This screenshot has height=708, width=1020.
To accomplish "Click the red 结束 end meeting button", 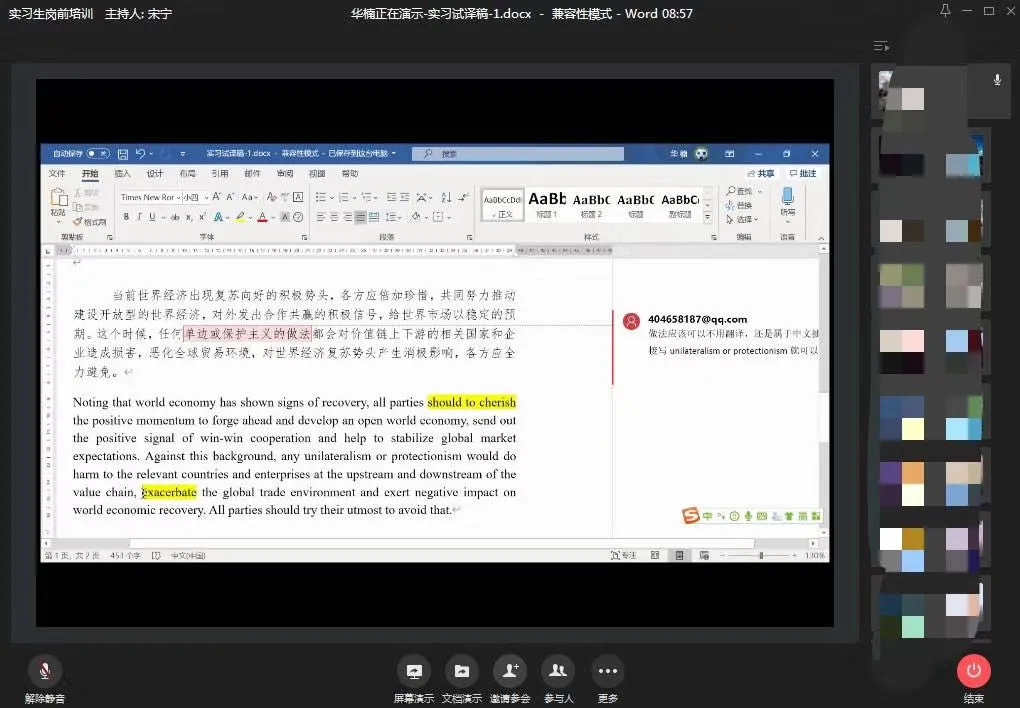I will tap(973, 671).
